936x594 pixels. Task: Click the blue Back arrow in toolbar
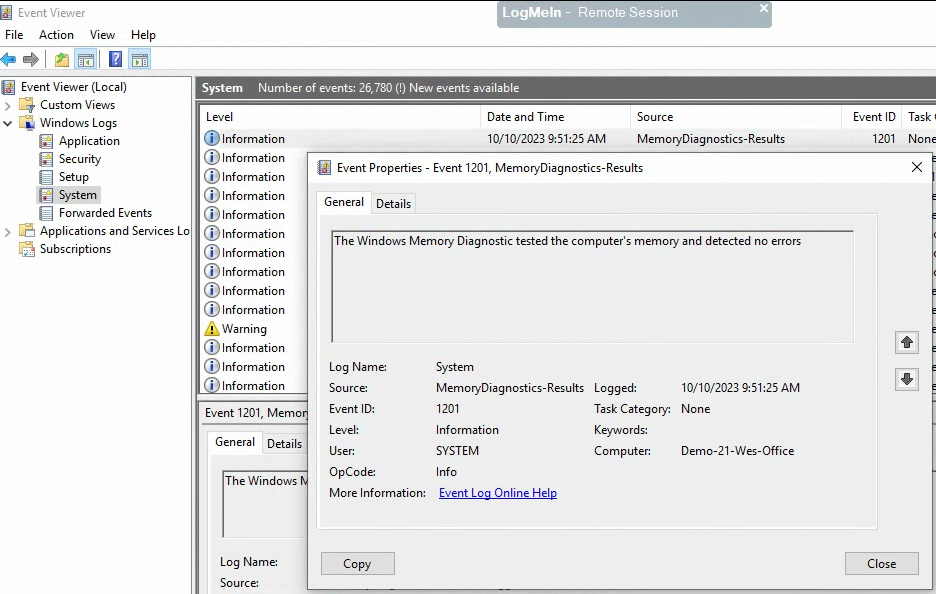(x=9, y=60)
